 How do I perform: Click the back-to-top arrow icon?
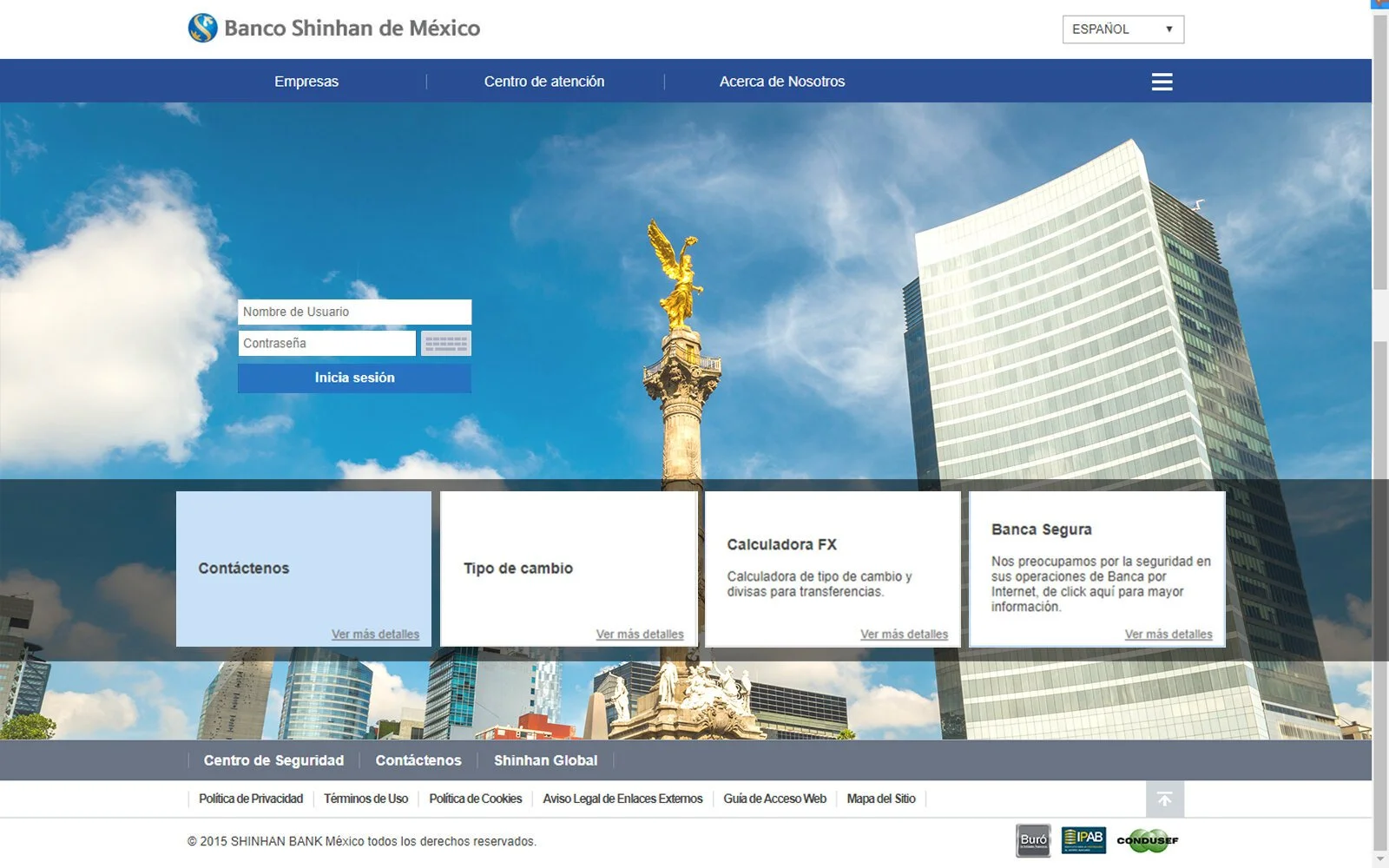pyautogui.click(x=1164, y=799)
